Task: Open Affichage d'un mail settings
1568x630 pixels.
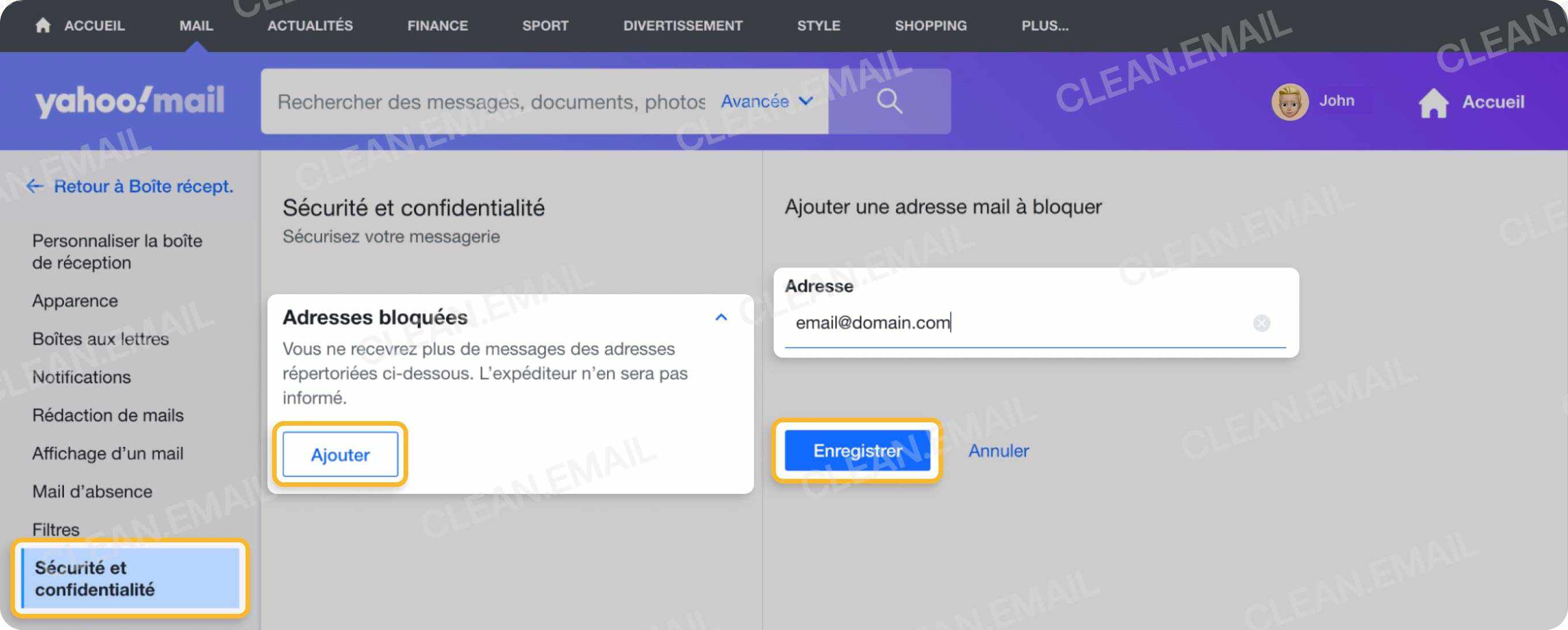Action: (108, 453)
